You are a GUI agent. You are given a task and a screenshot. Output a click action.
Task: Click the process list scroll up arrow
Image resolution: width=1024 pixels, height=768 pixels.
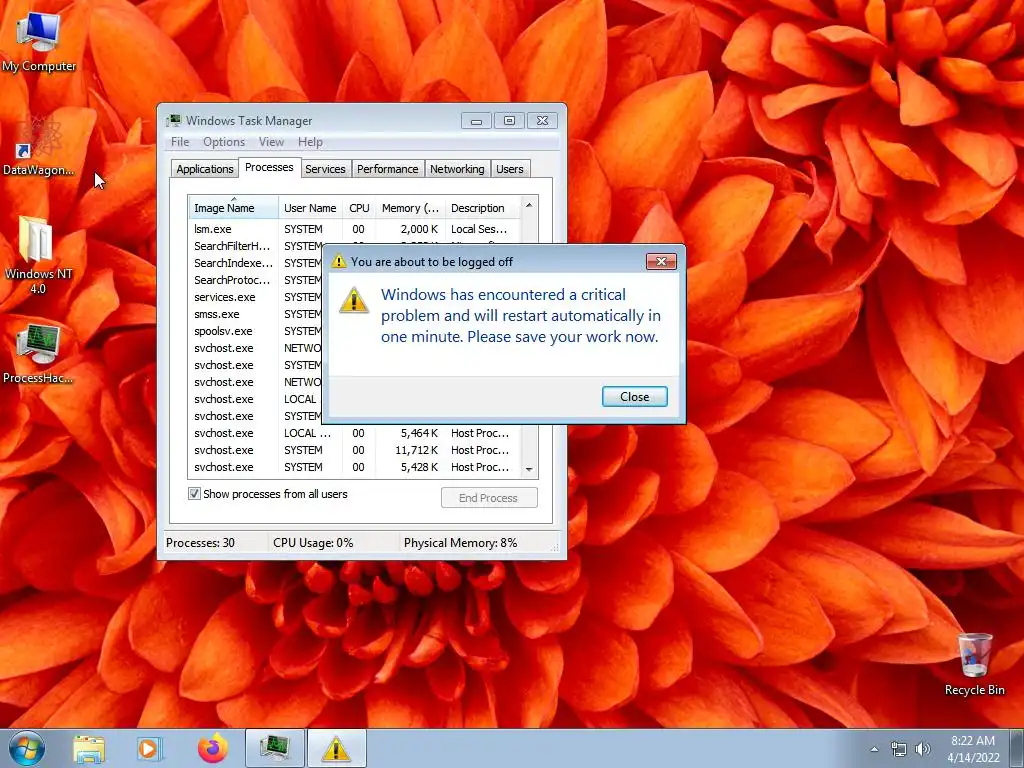click(529, 205)
